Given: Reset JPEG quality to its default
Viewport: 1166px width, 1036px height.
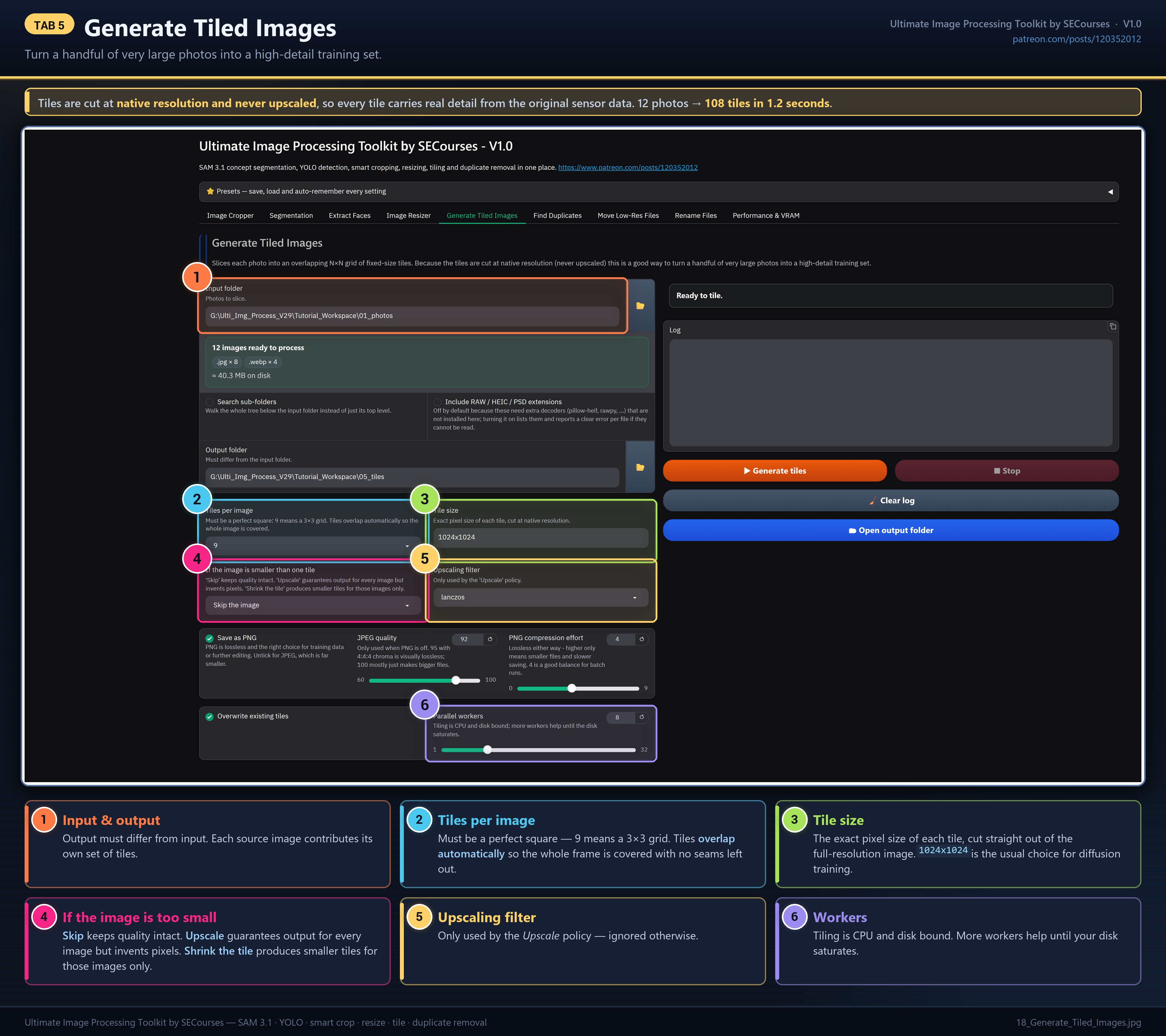Looking at the screenshot, I should tap(490, 639).
